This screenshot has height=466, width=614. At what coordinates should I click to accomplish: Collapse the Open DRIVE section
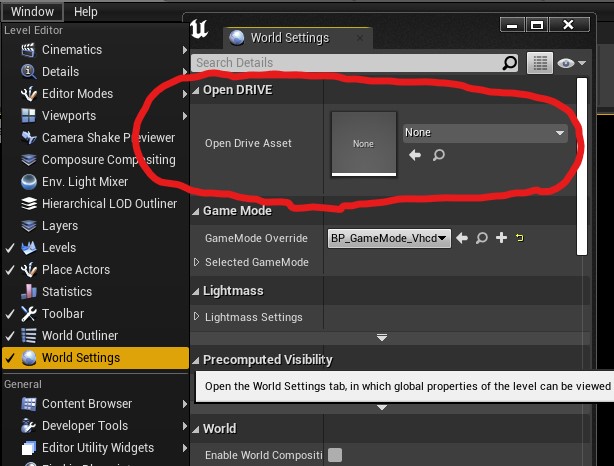pyautogui.click(x=196, y=91)
